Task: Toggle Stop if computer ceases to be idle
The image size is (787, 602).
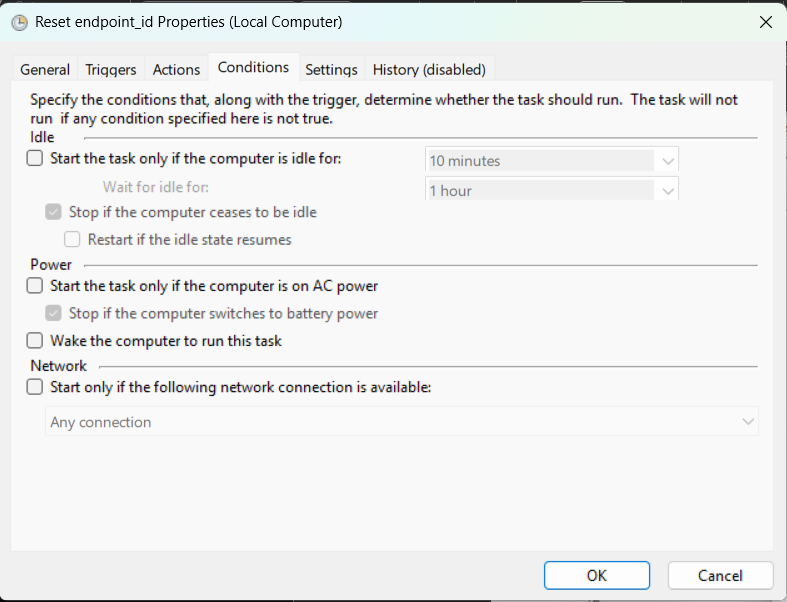Action: tap(54, 212)
